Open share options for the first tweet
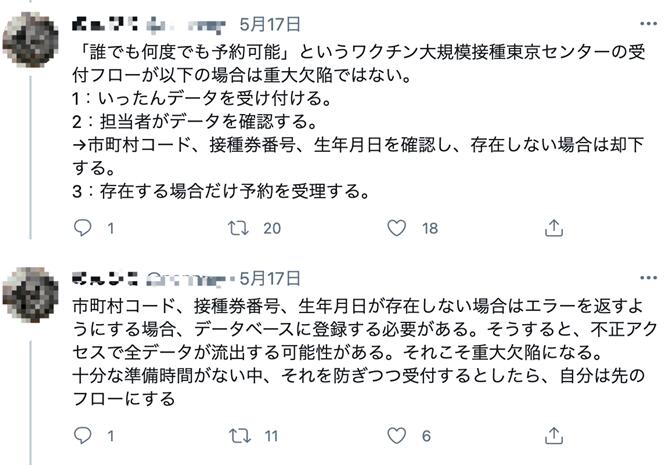Image resolution: width=668 pixels, height=465 pixels. tap(553, 228)
